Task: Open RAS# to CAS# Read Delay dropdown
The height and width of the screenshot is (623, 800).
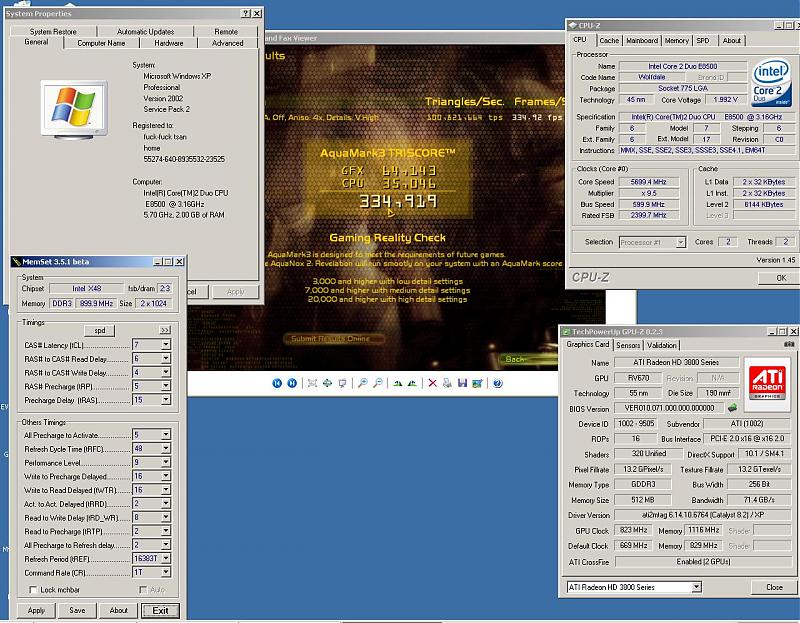Action: [166, 359]
